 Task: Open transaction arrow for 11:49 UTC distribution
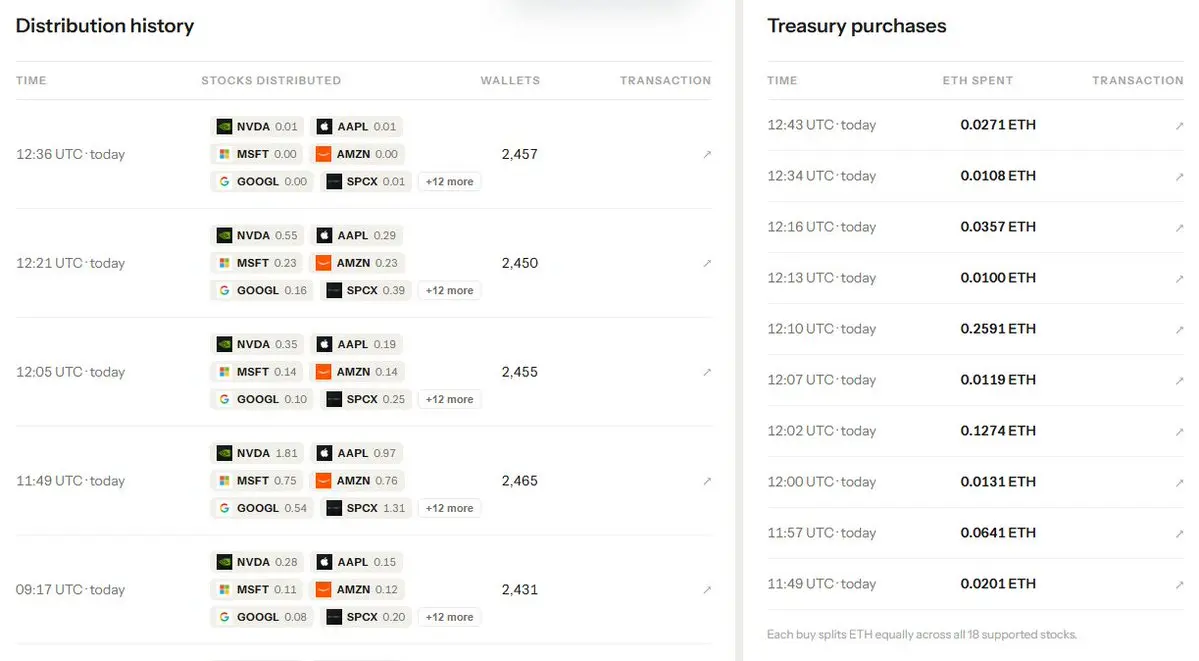[x=707, y=481]
